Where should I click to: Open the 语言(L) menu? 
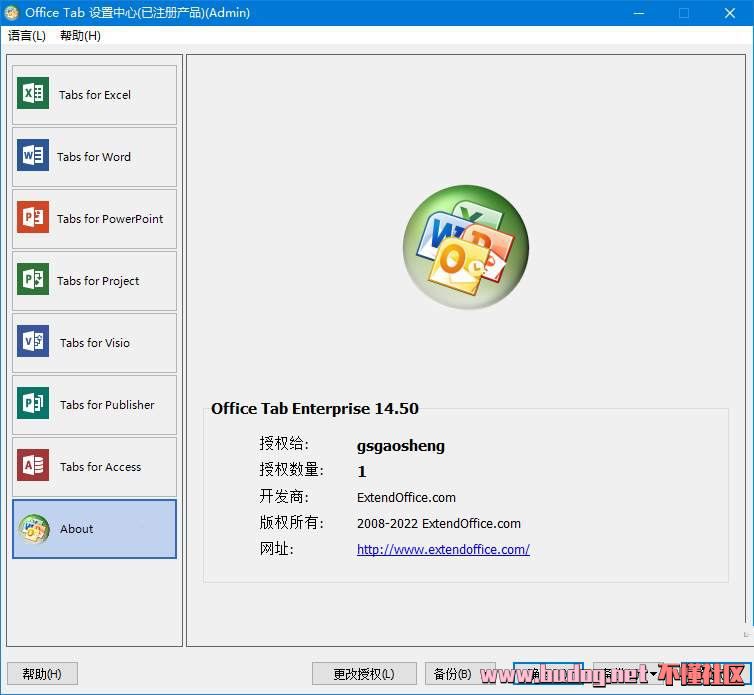(x=27, y=36)
